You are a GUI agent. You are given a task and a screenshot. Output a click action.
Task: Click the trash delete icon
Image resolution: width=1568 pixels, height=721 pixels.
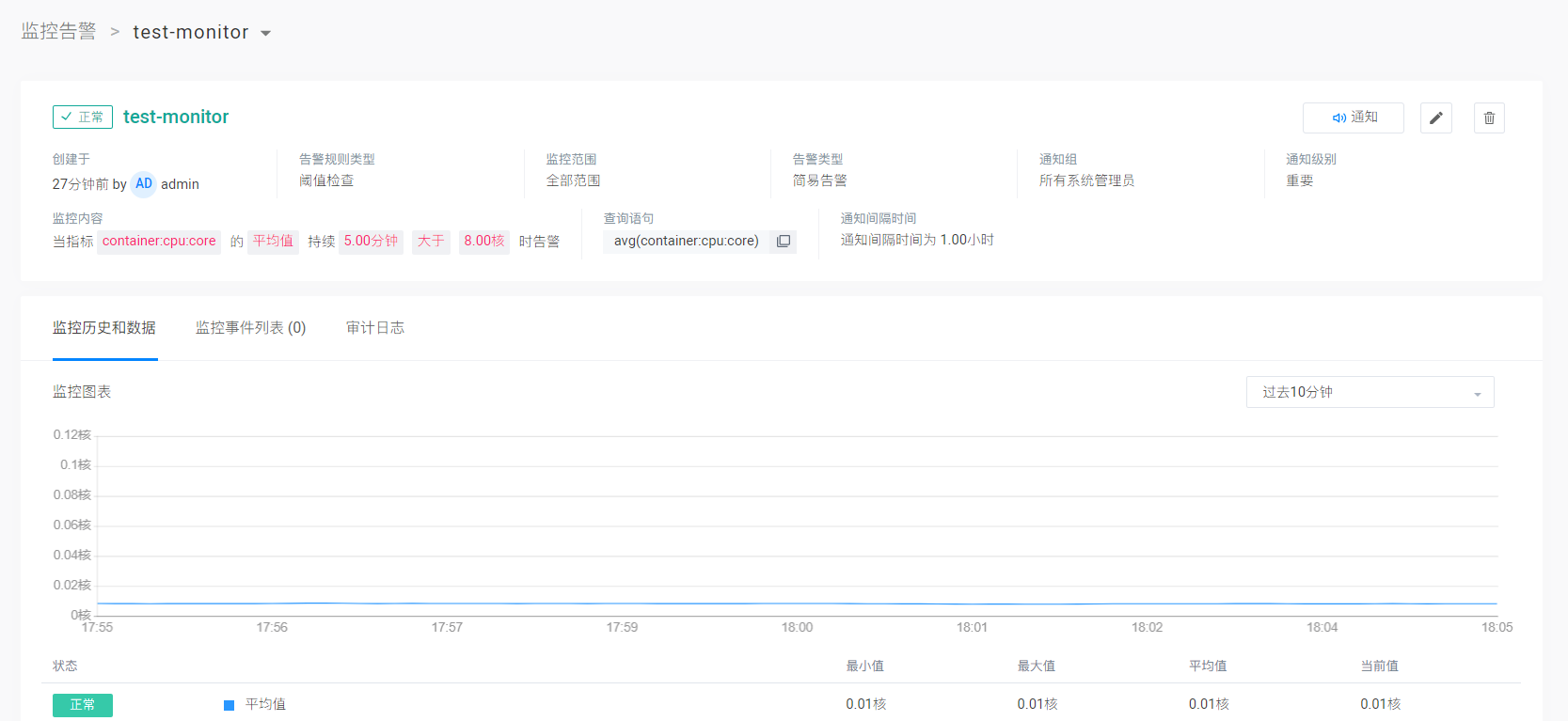tap(1488, 118)
